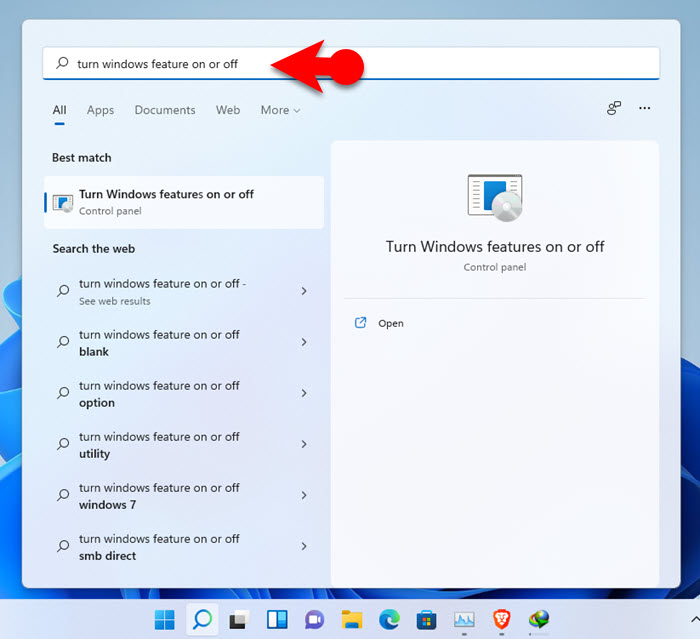
Task: Open Microsoft Store from taskbar
Action: 426,620
